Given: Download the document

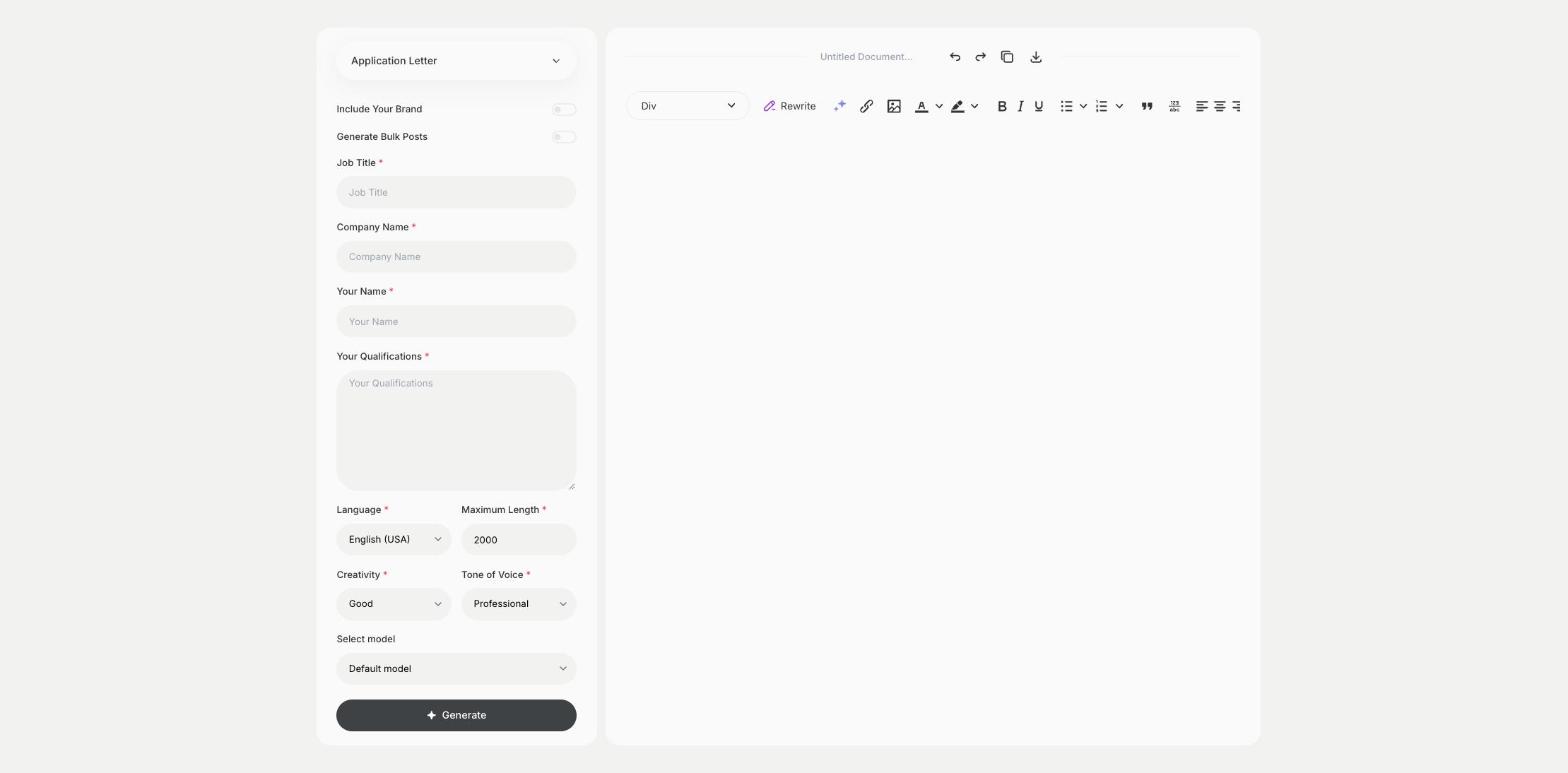Looking at the screenshot, I should [1036, 57].
